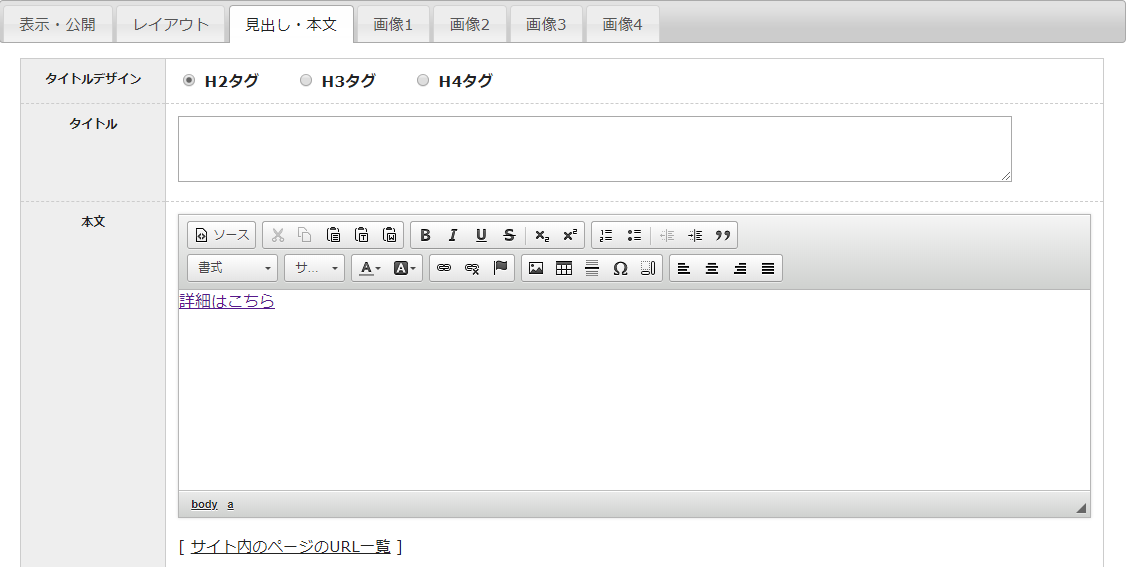The image size is (1126, 567).
Task: Click the anchor flag icon
Action: [x=500, y=268]
